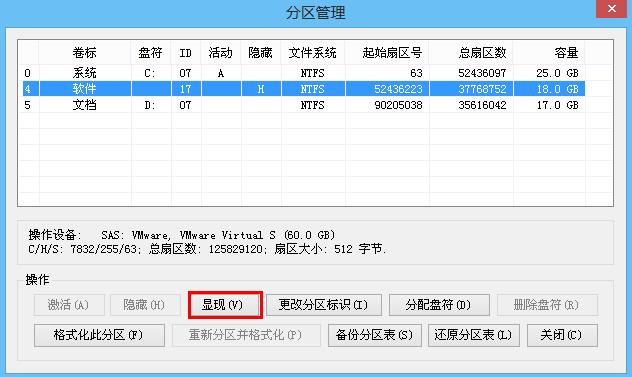Click the 备份分区表(S) button
The image size is (632, 377).
click(374, 335)
